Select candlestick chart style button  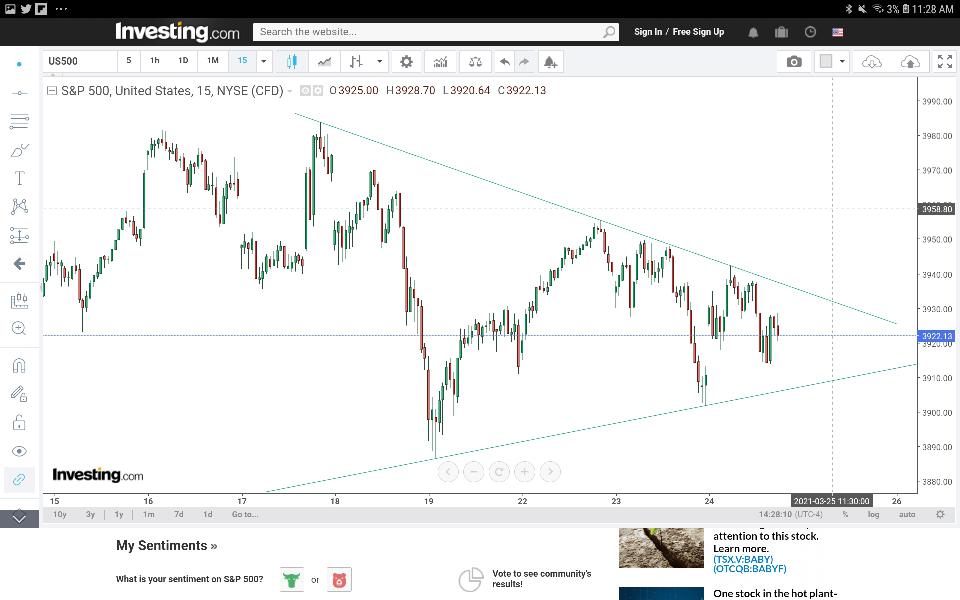(x=291, y=61)
